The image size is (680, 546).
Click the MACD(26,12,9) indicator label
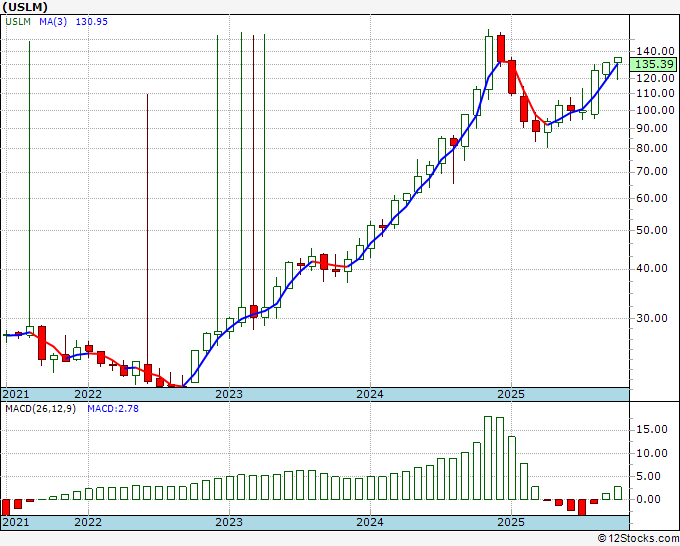tap(40, 409)
